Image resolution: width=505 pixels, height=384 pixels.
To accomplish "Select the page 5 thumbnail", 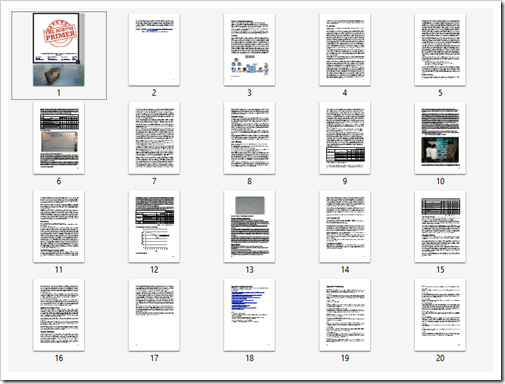I will [x=440, y=49].
